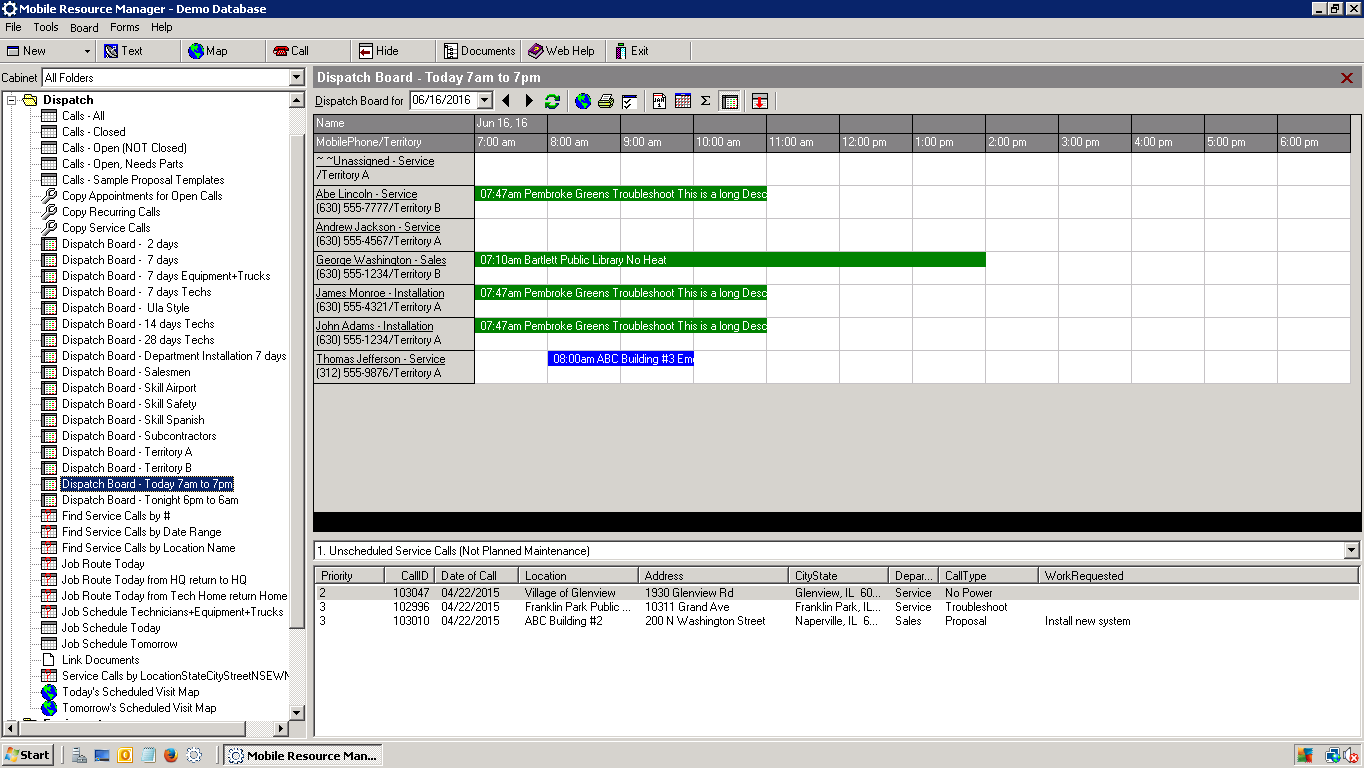Open George Washington - Sales technician link

pyautogui.click(x=381, y=260)
